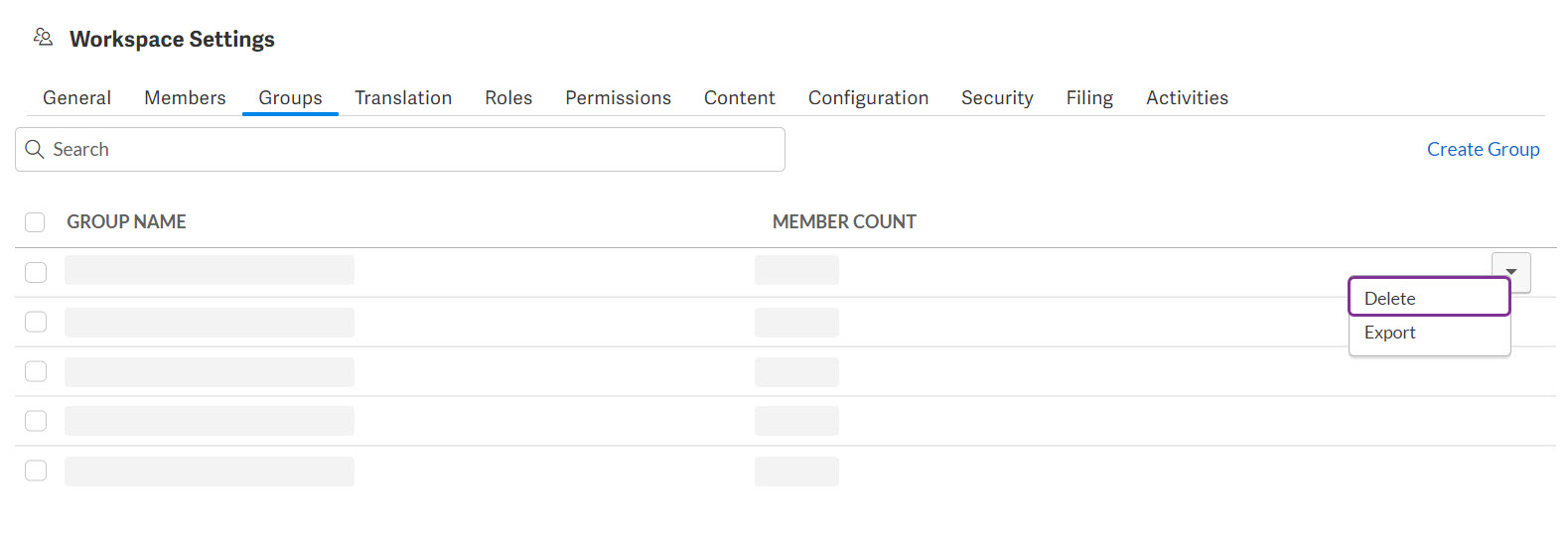Sort by the MEMBER COUNT column header
The width and height of the screenshot is (1568, 541).
(x=844, y=222)
